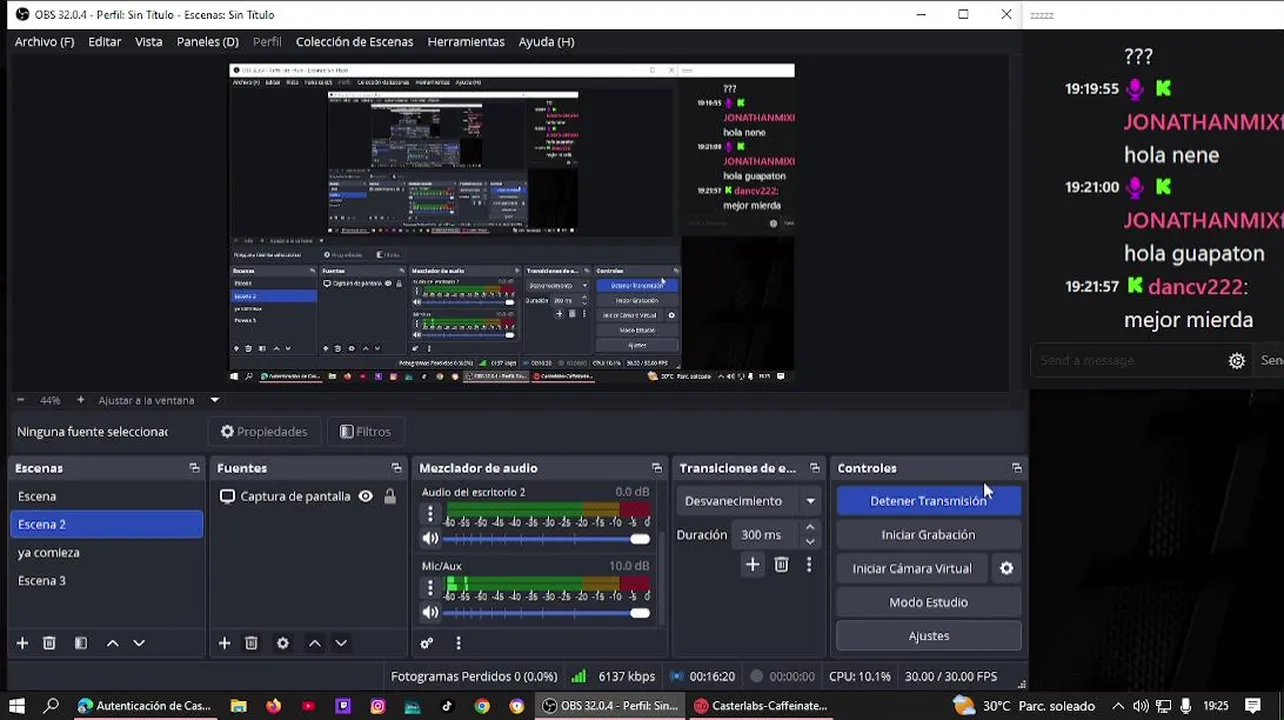Zoom in the preview with plus icon
This screenshot has height=720, width=1284.
[81, 400]
